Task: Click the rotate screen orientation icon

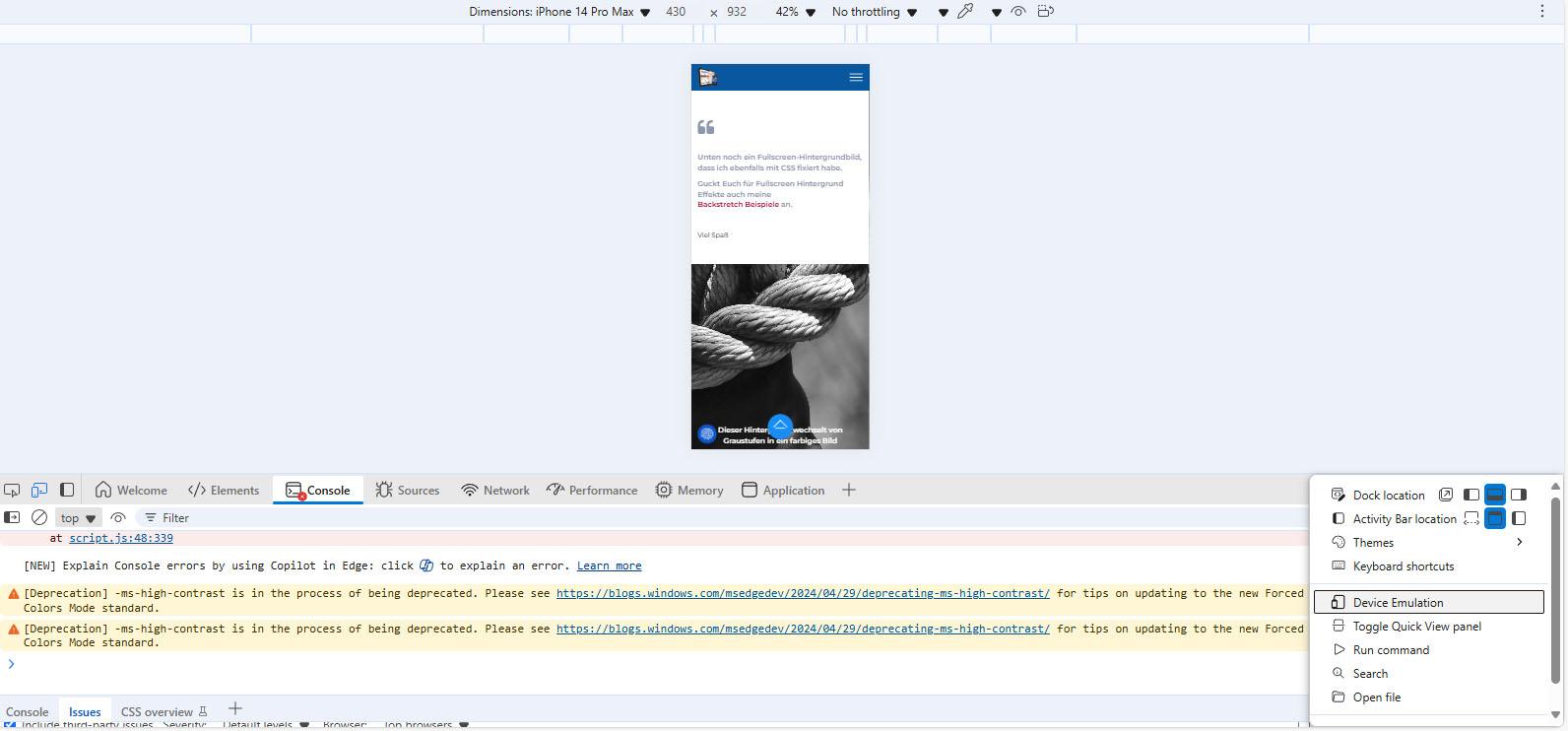Action: pos(1046,12)
